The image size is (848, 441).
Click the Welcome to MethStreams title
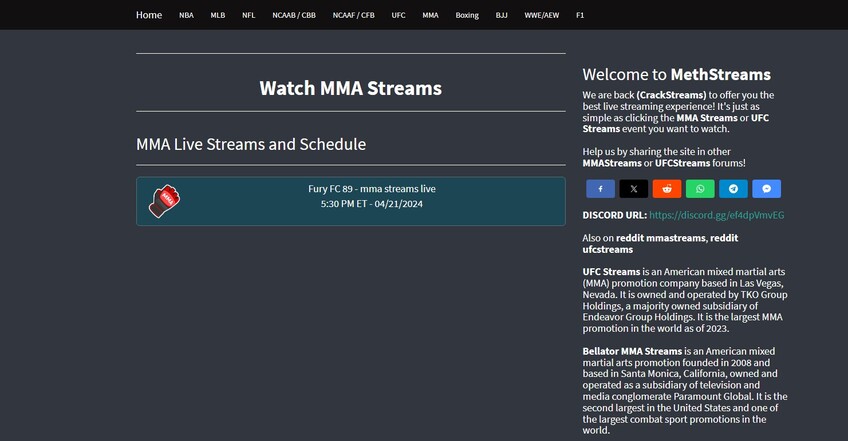[677, 75]
